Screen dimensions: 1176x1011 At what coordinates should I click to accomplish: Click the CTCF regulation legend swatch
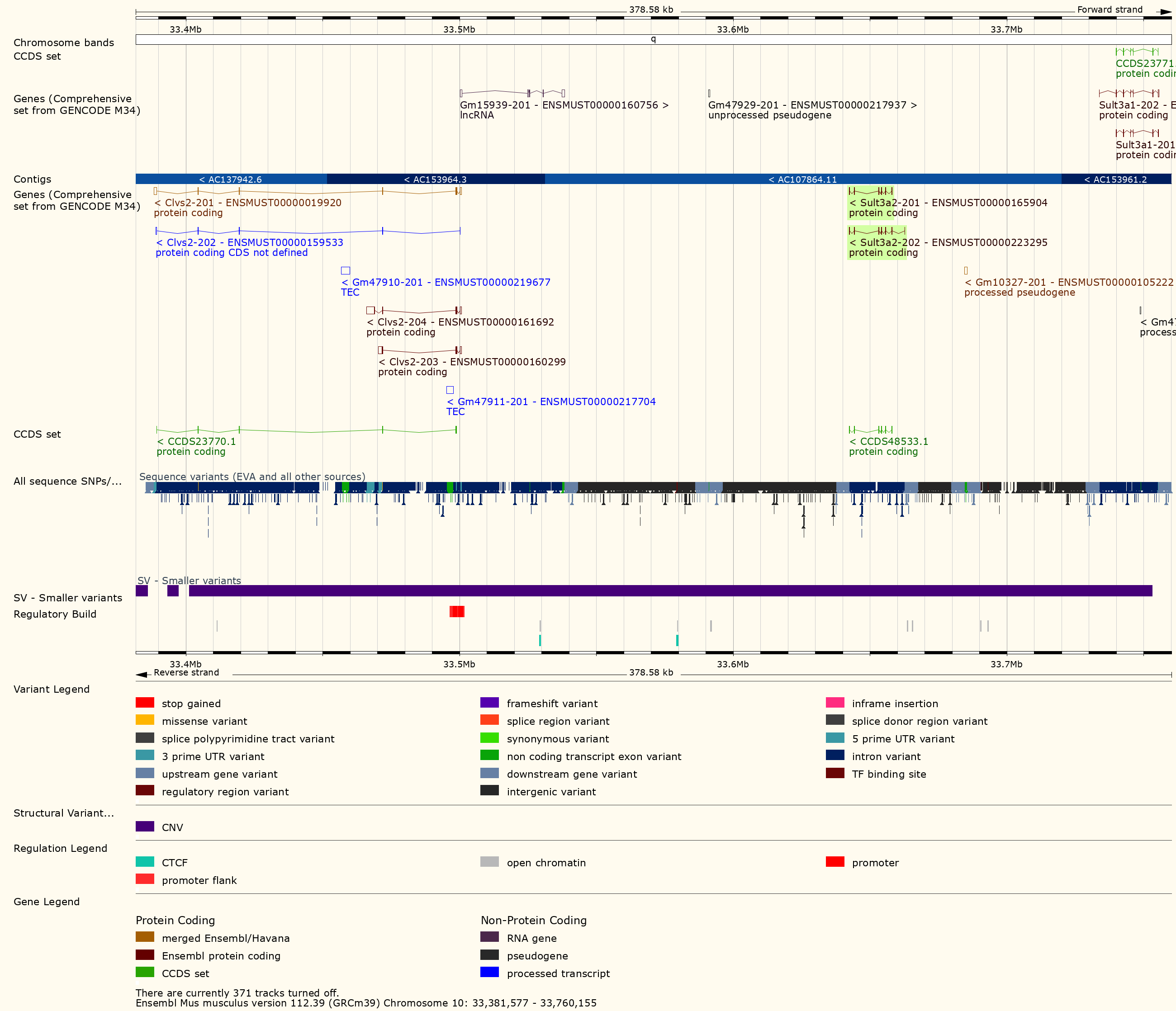145,862
